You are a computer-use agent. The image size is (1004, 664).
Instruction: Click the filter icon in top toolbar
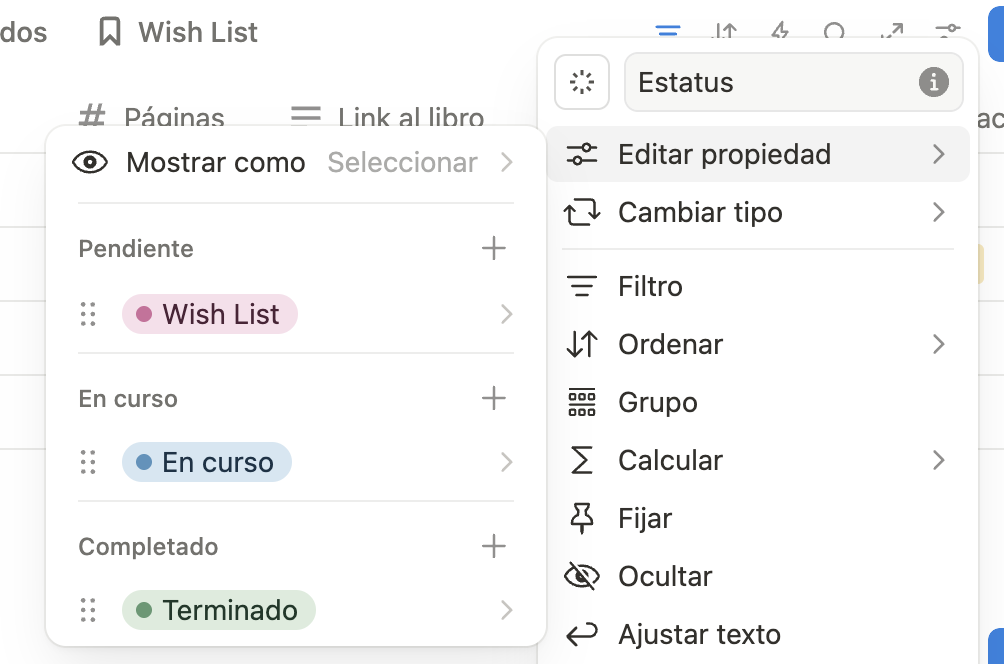[x=667, y=30]
